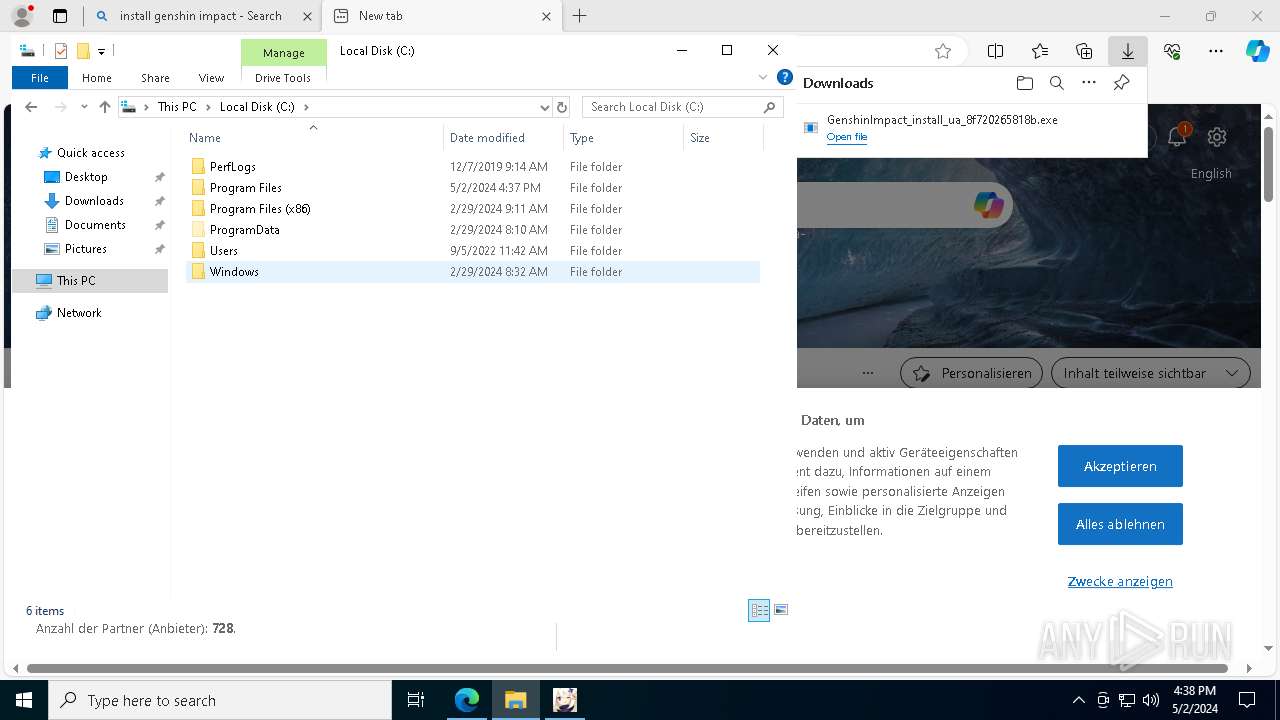
Task: Click Explorer New folder quick access icon
Action: pos(83,51)
